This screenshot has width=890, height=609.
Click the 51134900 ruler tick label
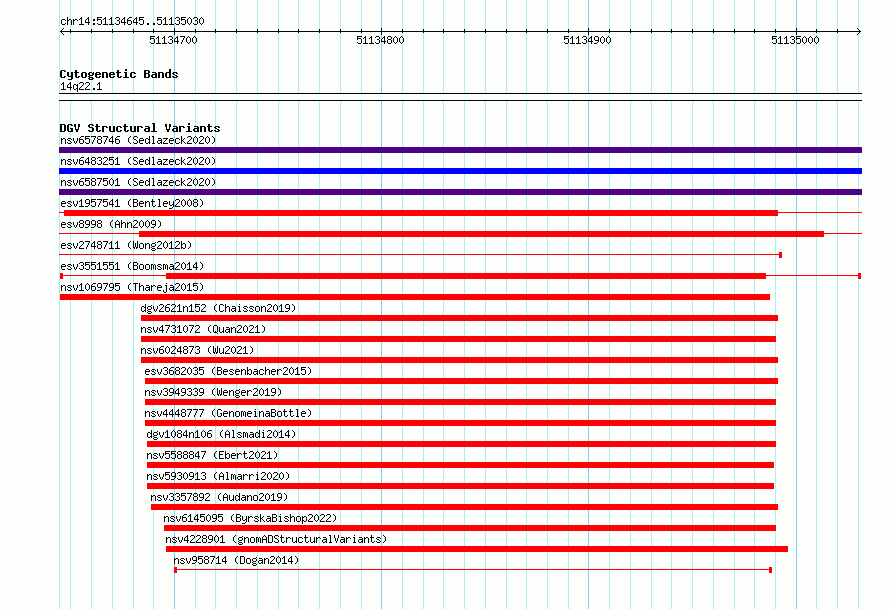point(587,40)
